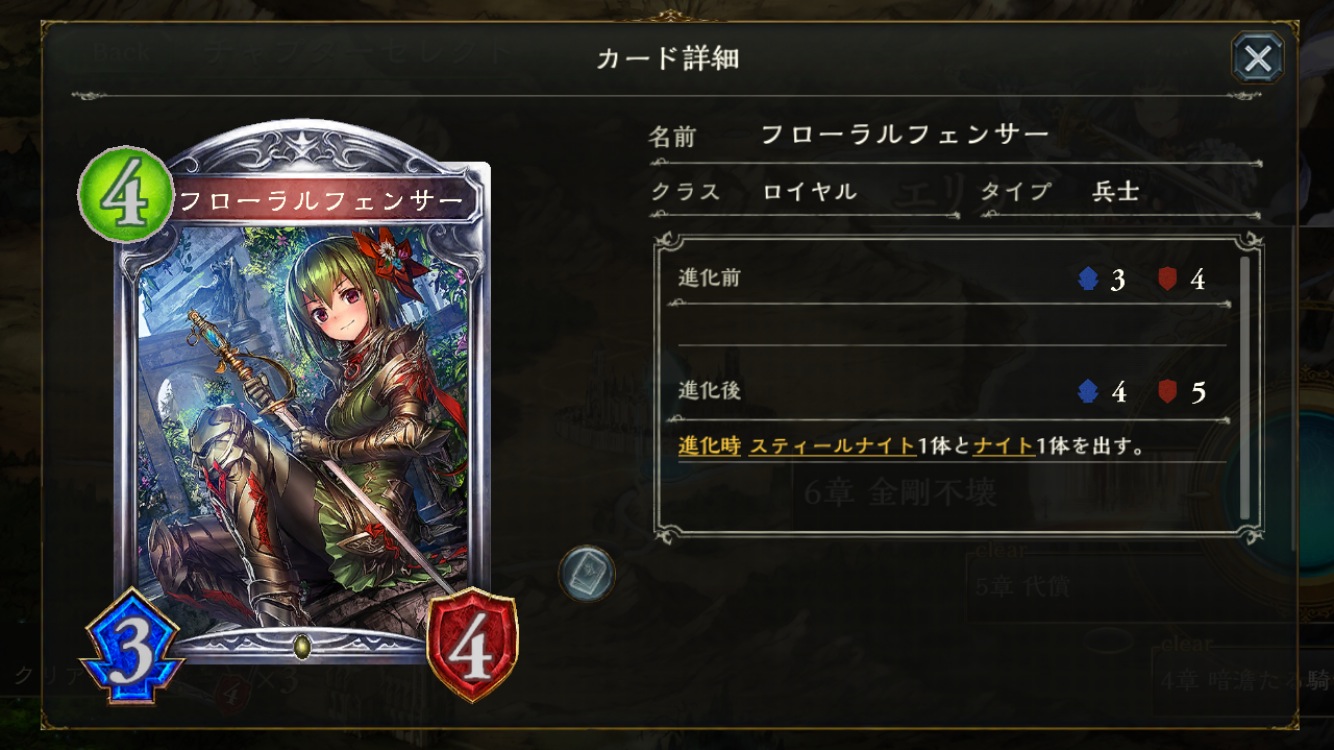Tap the カード詳細 dialog title

667,58
